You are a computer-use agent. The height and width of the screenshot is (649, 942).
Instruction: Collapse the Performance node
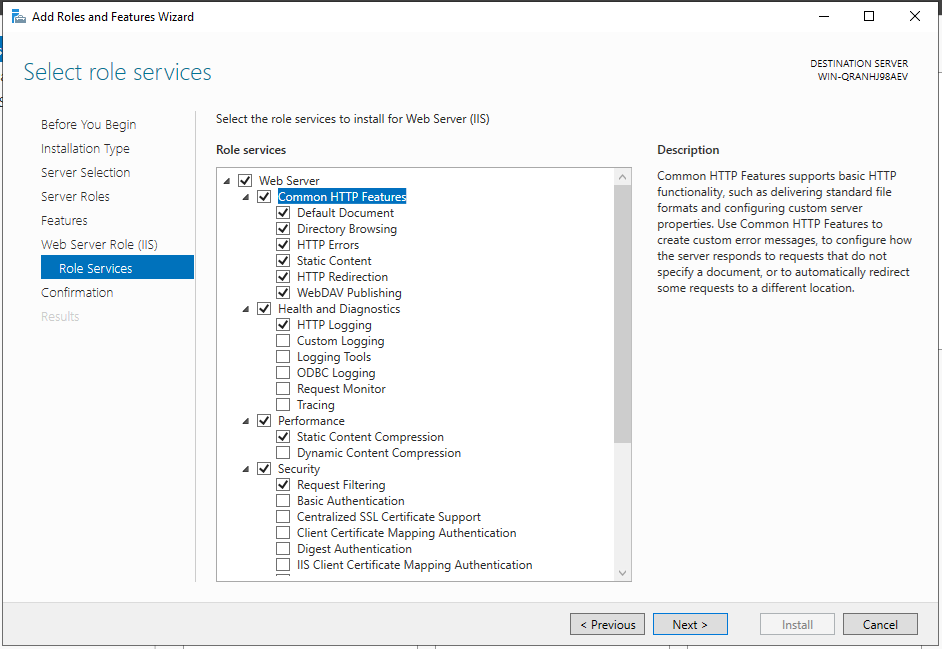pos(245,421)
